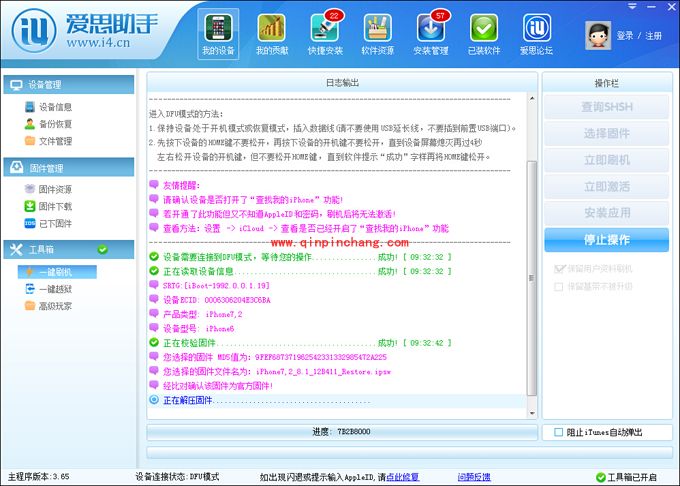Click the www.i4.cn address text
The width and height of the screenshot is (680, 486).
(x=98, y=42)
